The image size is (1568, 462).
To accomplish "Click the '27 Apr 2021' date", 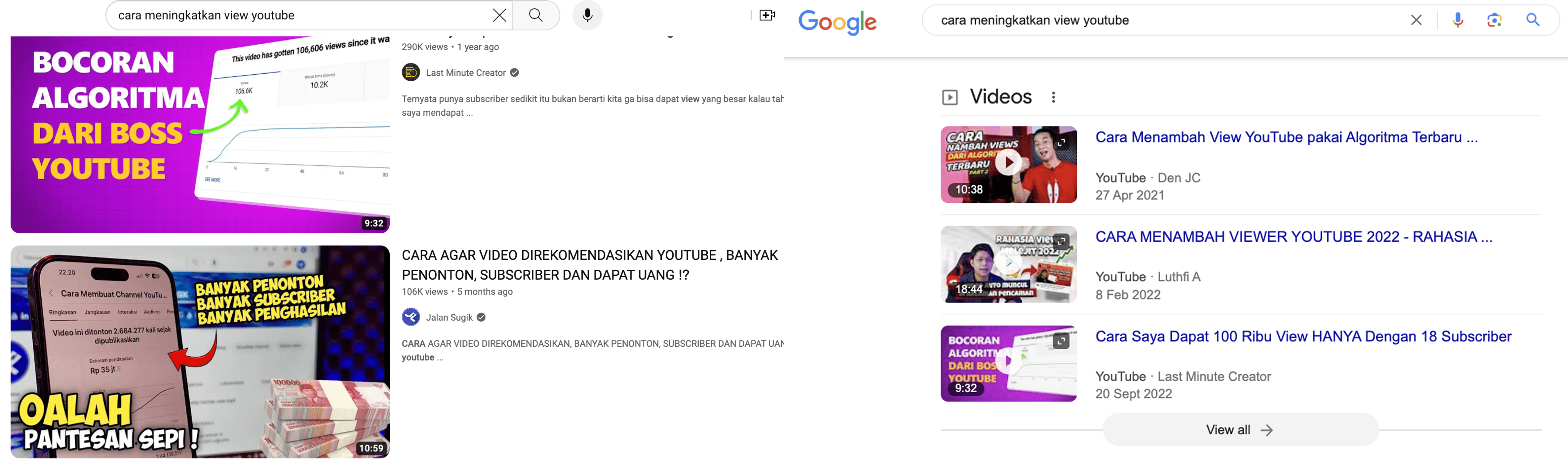I will [x=1130, y=195].
